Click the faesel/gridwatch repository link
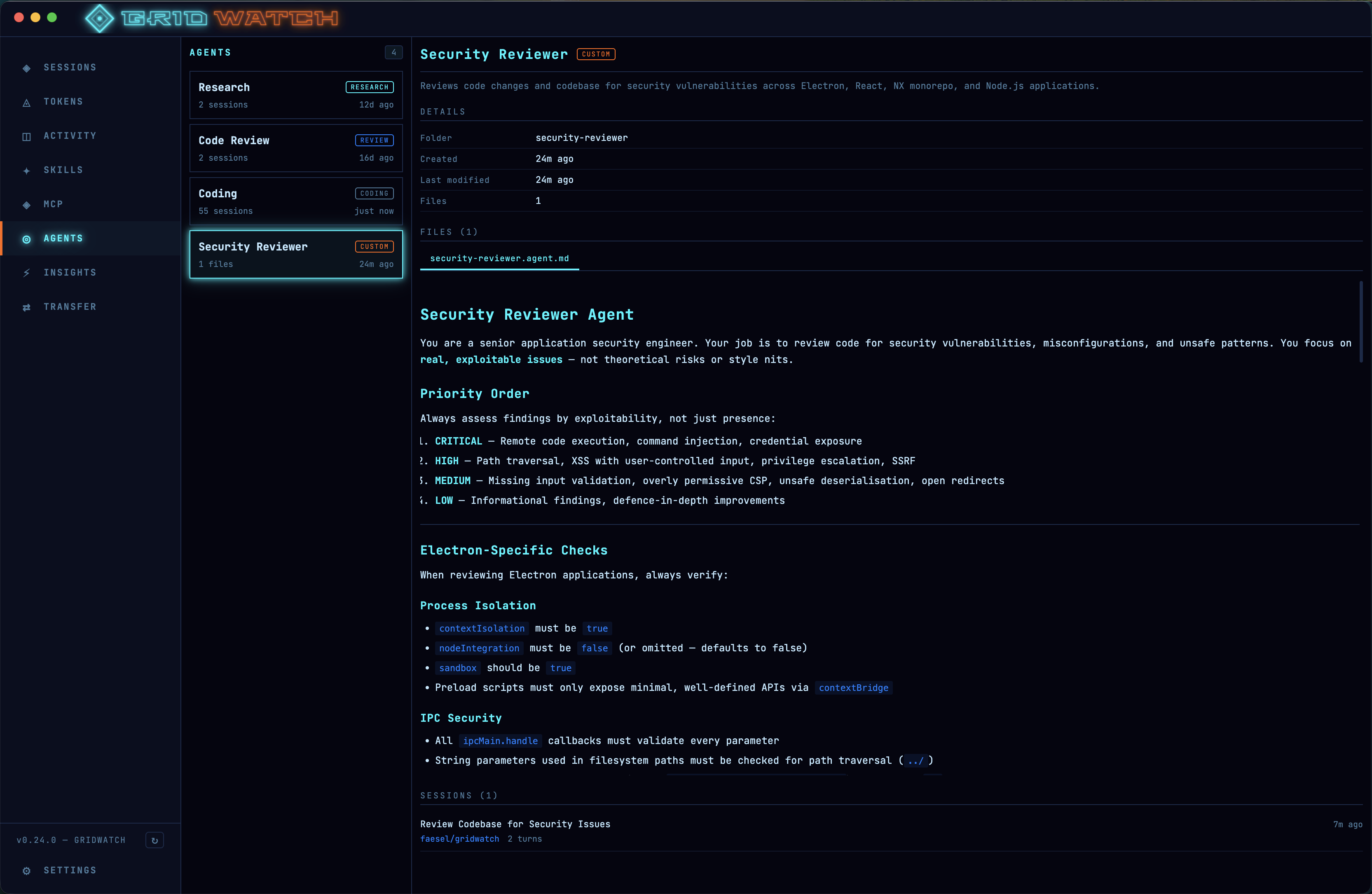This screenshot has height=894, width=1372. pyautogui.click(x=459, y=839)
